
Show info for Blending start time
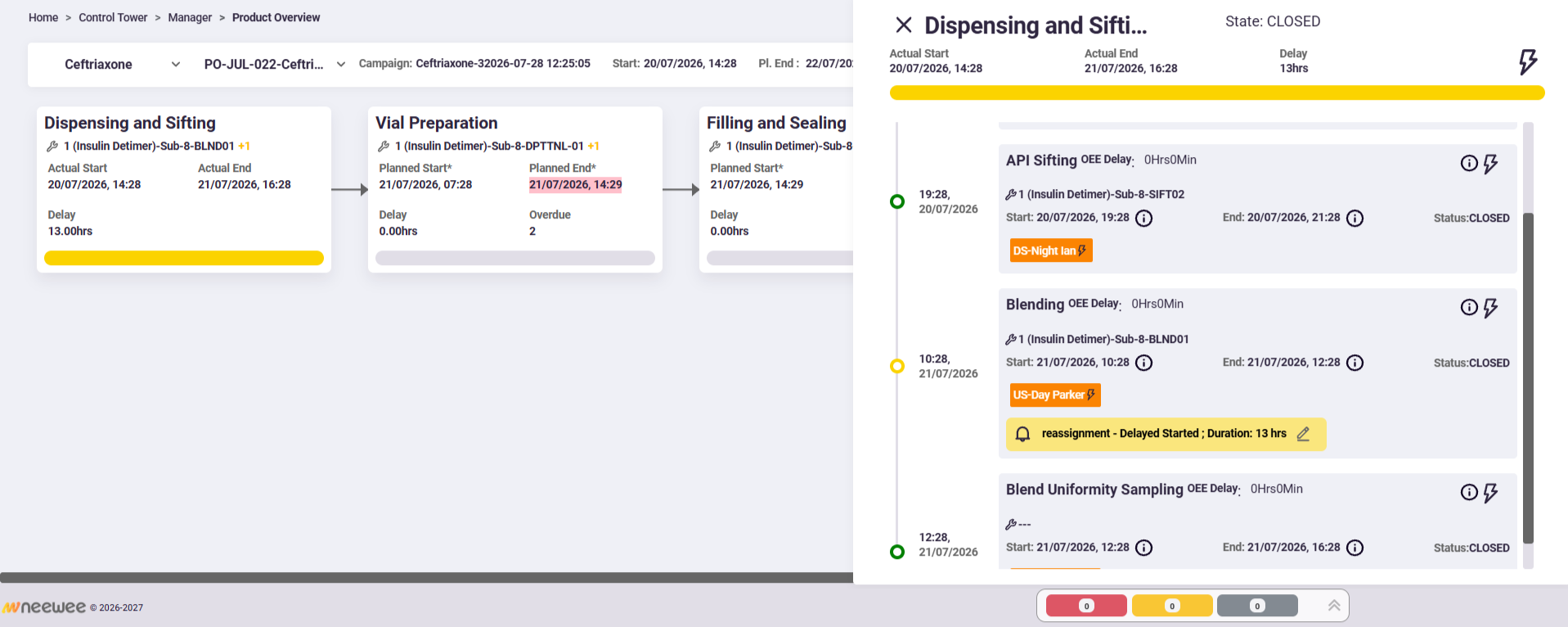point(1144,363)
